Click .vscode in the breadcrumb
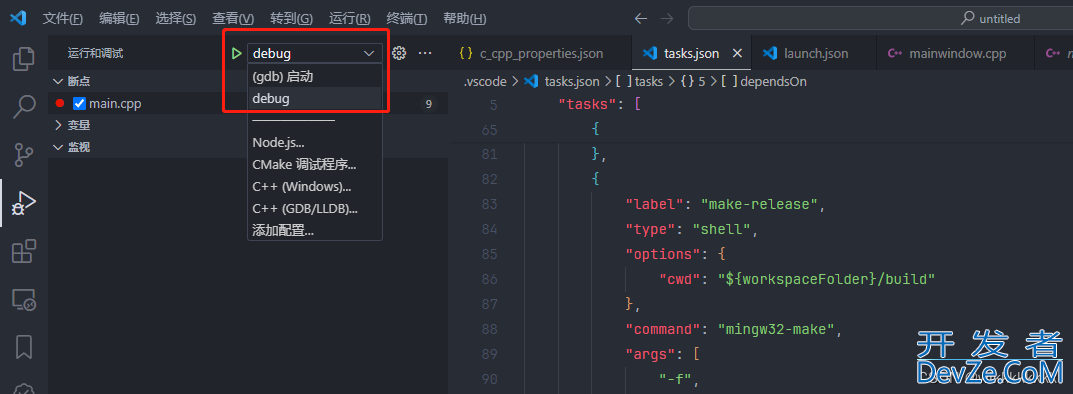Viewport: 1073px width, 394px height. click(485, 81)
